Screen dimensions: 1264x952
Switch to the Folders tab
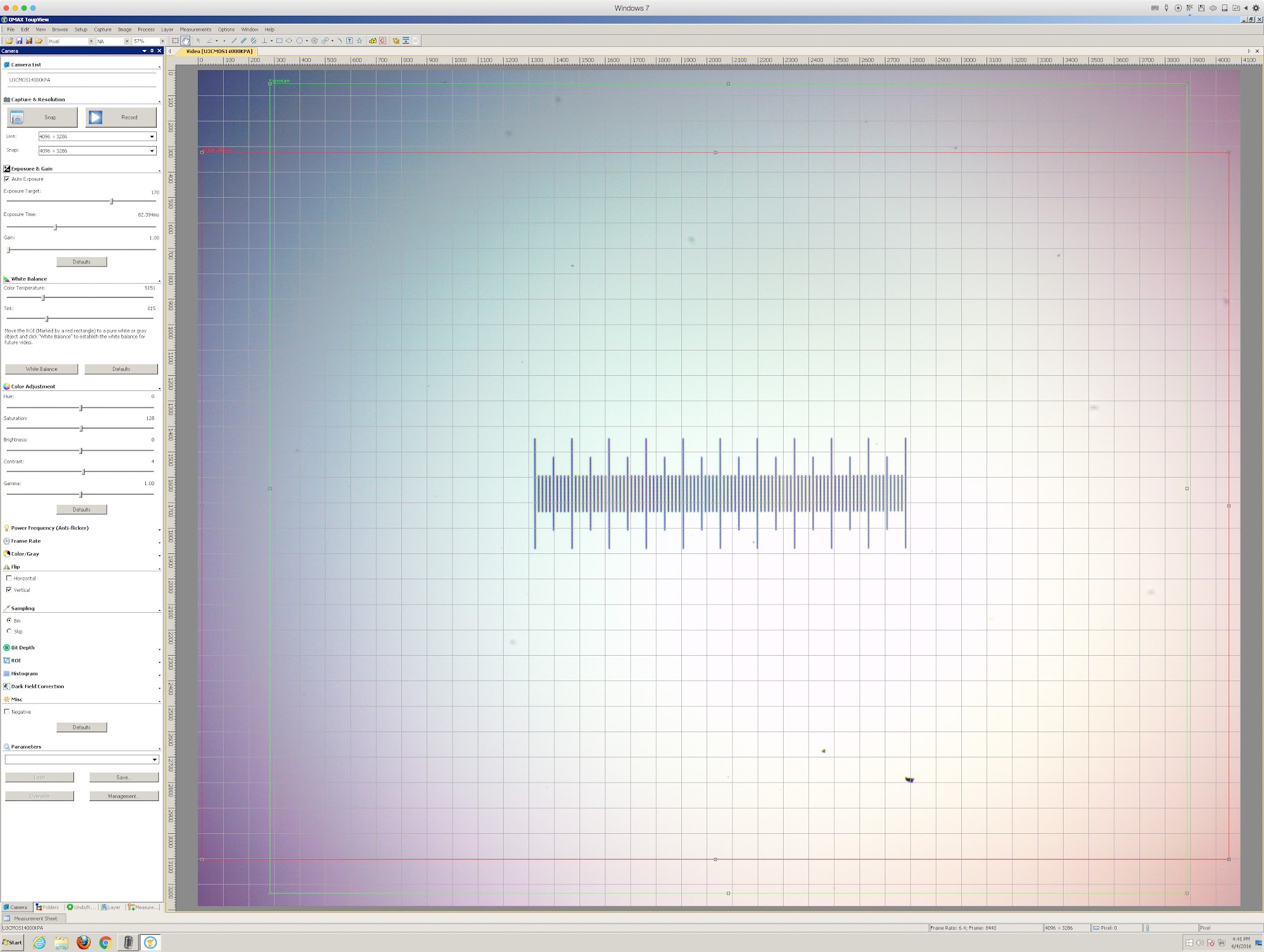(47, 907)
